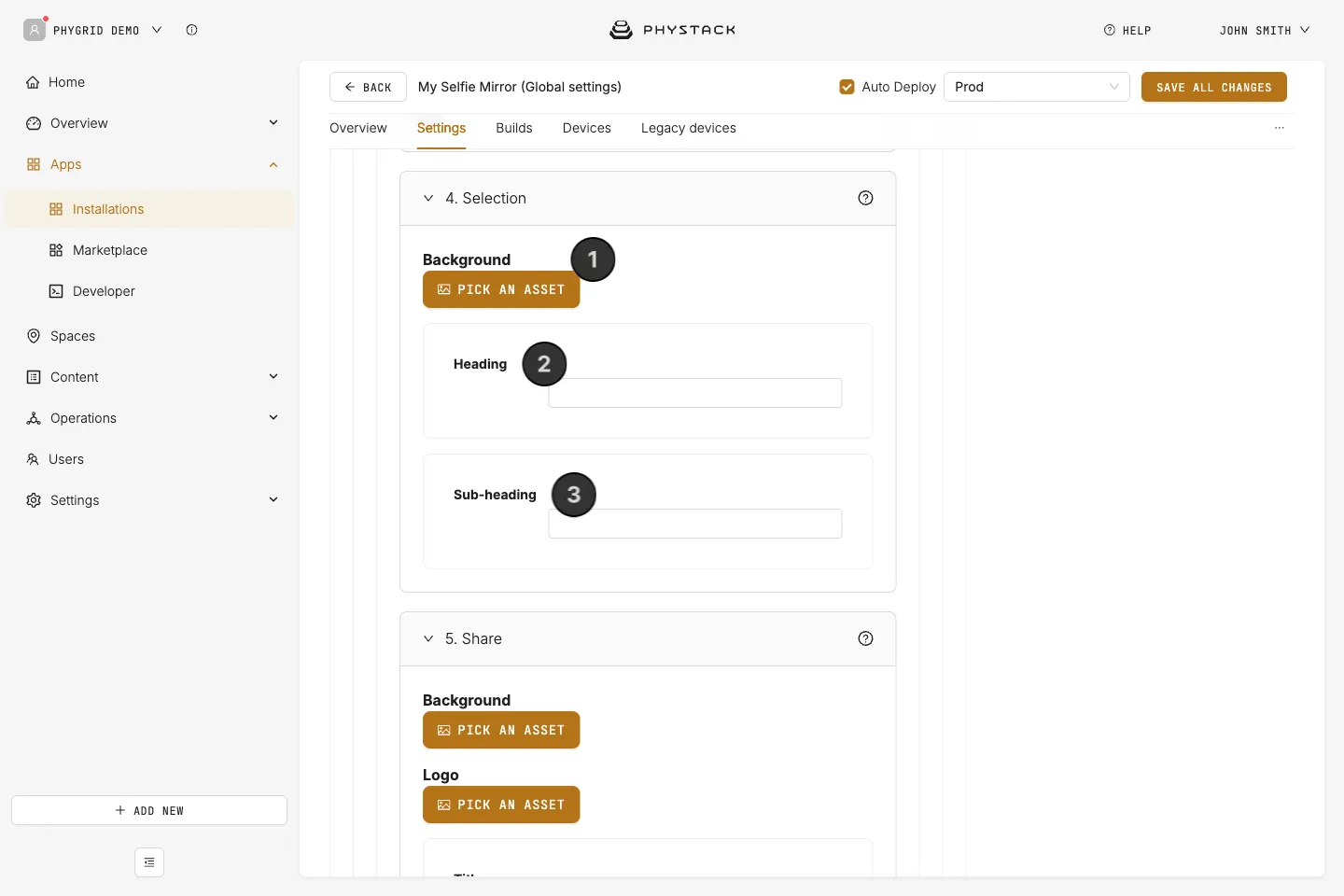Click the Users icon in sidebar

click(33, 459)
